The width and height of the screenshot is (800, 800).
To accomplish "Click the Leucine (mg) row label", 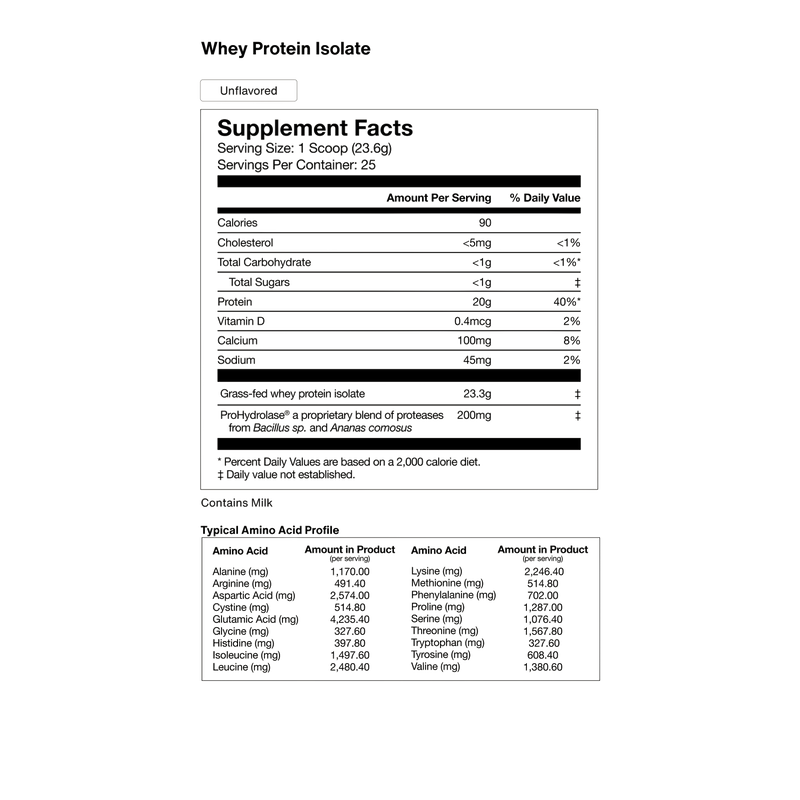I will (x=241, y=667).
